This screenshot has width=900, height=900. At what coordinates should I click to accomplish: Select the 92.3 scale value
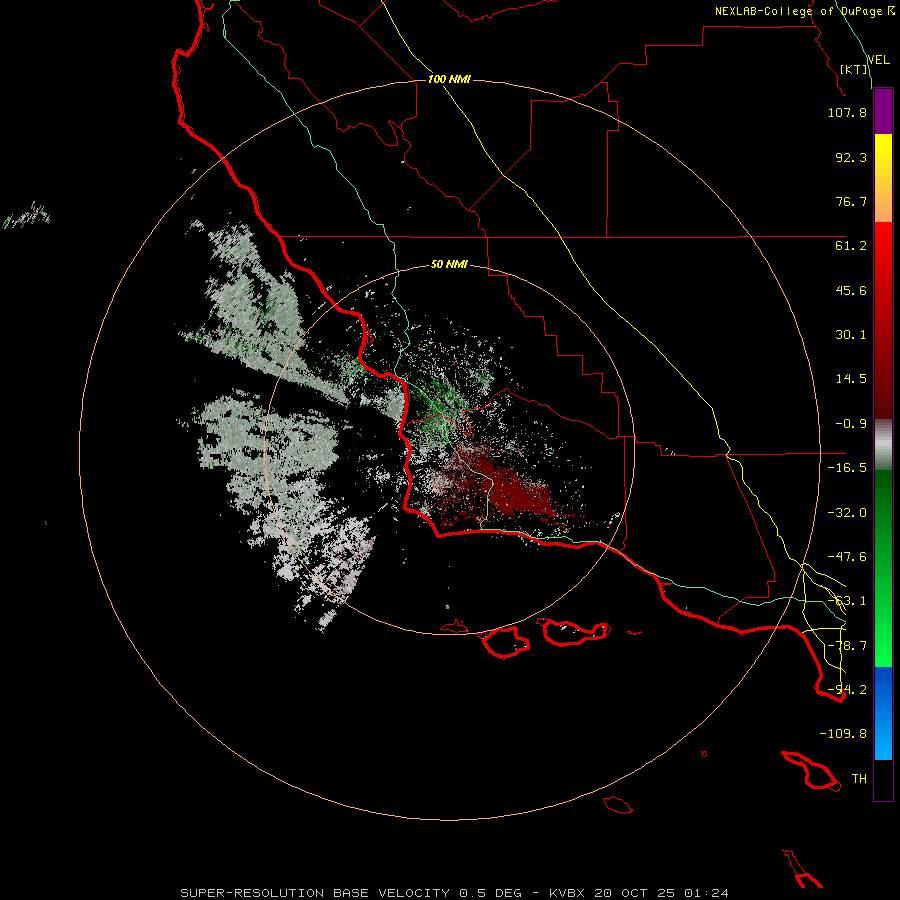(x=851, y=157)
